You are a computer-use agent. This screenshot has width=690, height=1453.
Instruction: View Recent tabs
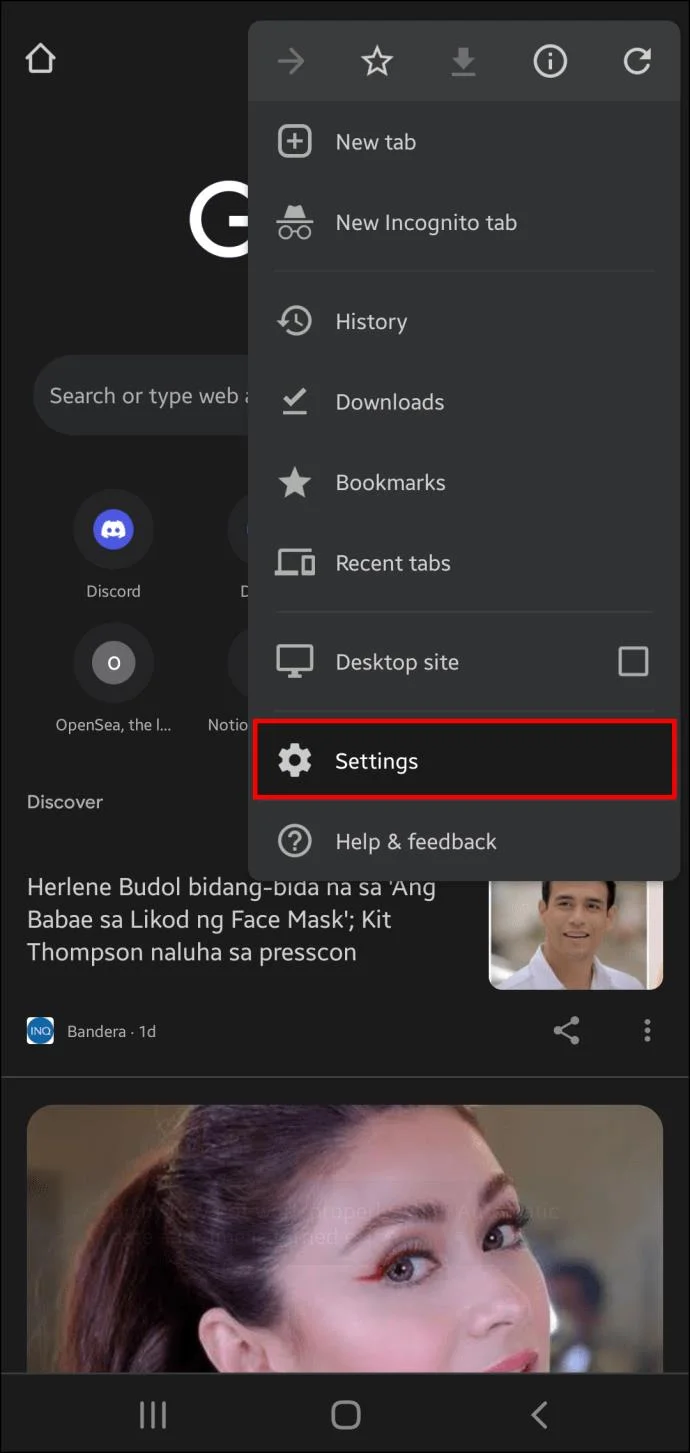[393, 562]
